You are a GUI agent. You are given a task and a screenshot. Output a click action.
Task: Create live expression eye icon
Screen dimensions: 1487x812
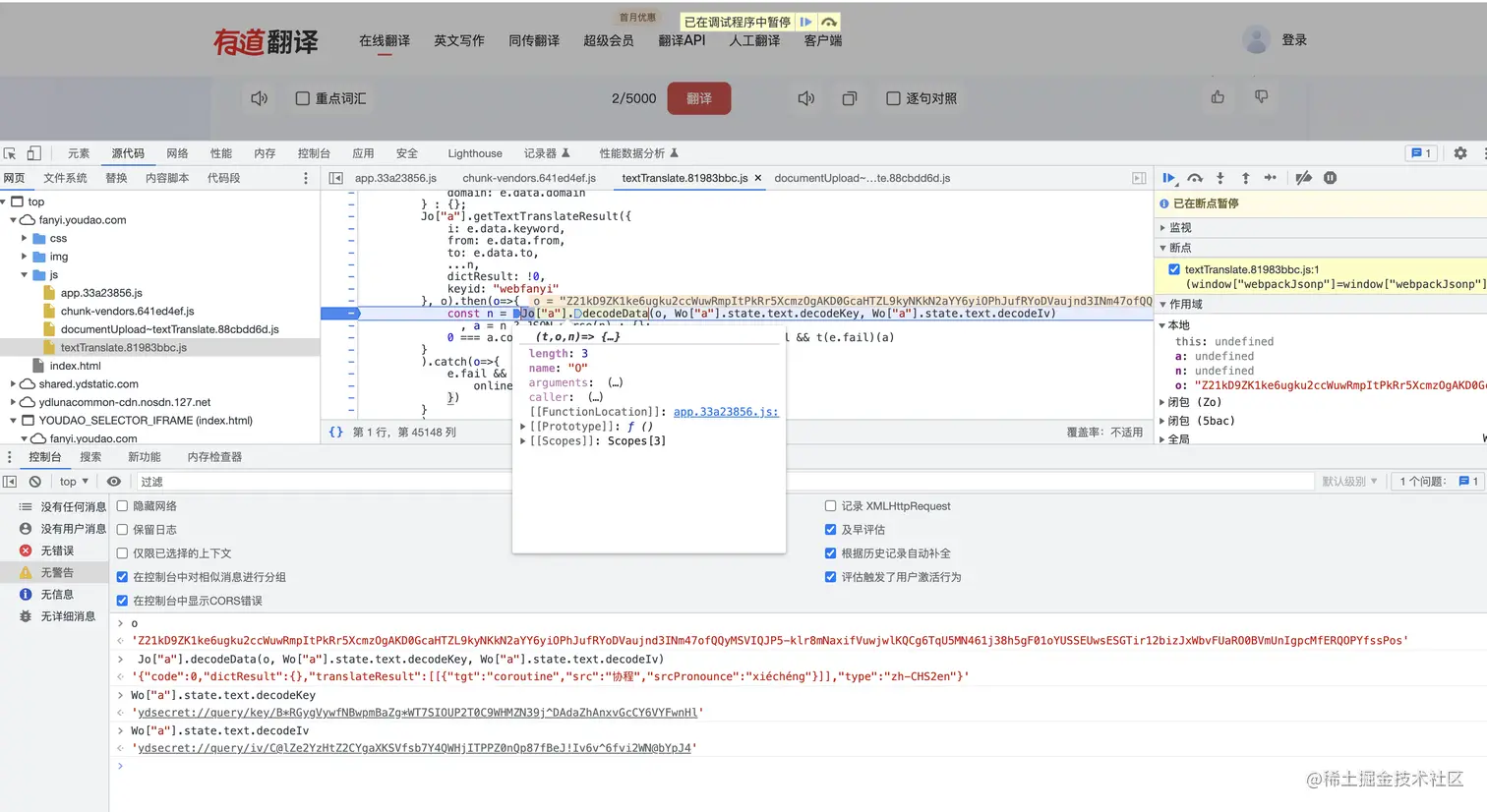coord(114,482)
